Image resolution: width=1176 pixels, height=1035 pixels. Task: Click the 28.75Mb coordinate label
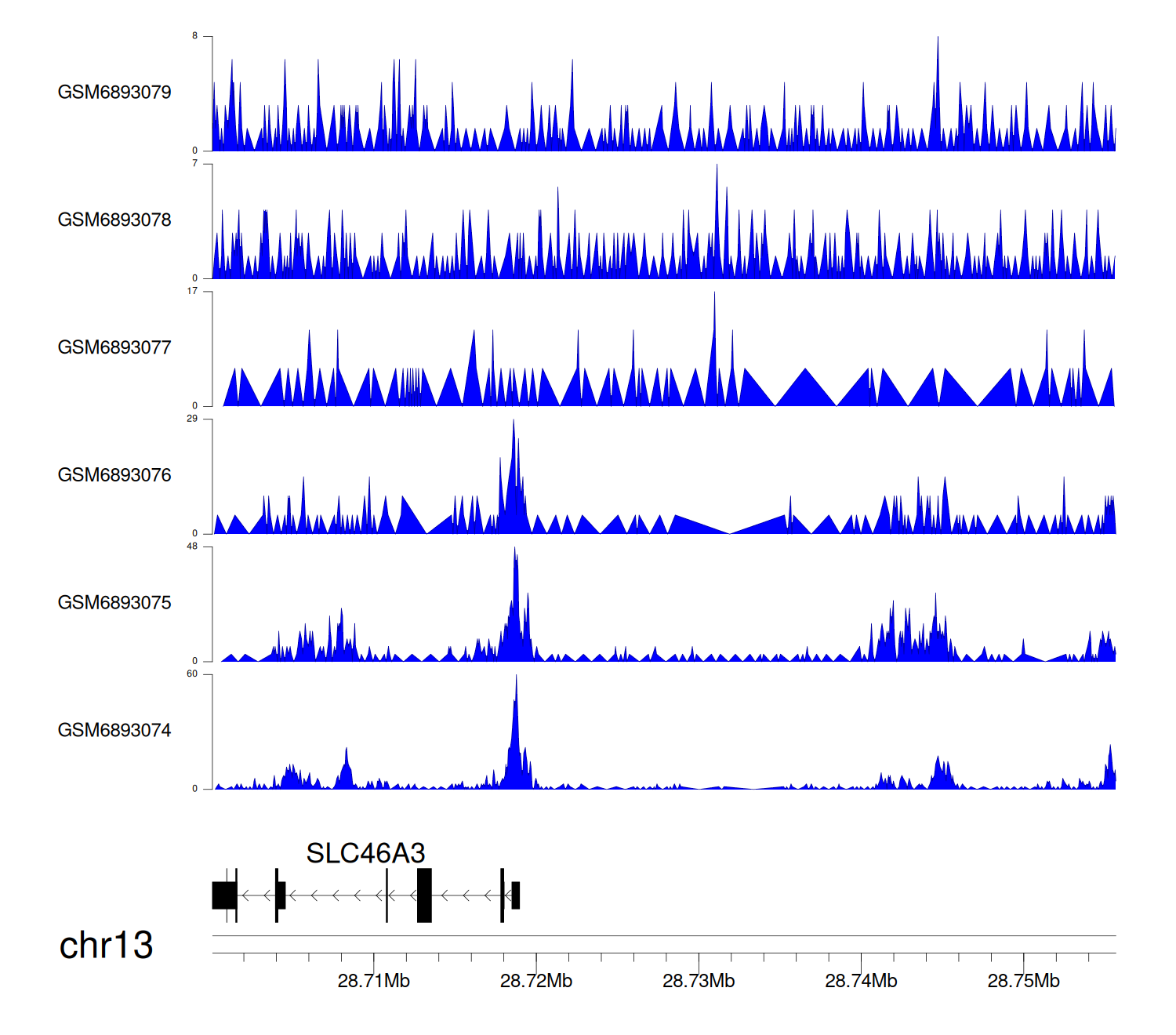click(x=1023, y=981)
